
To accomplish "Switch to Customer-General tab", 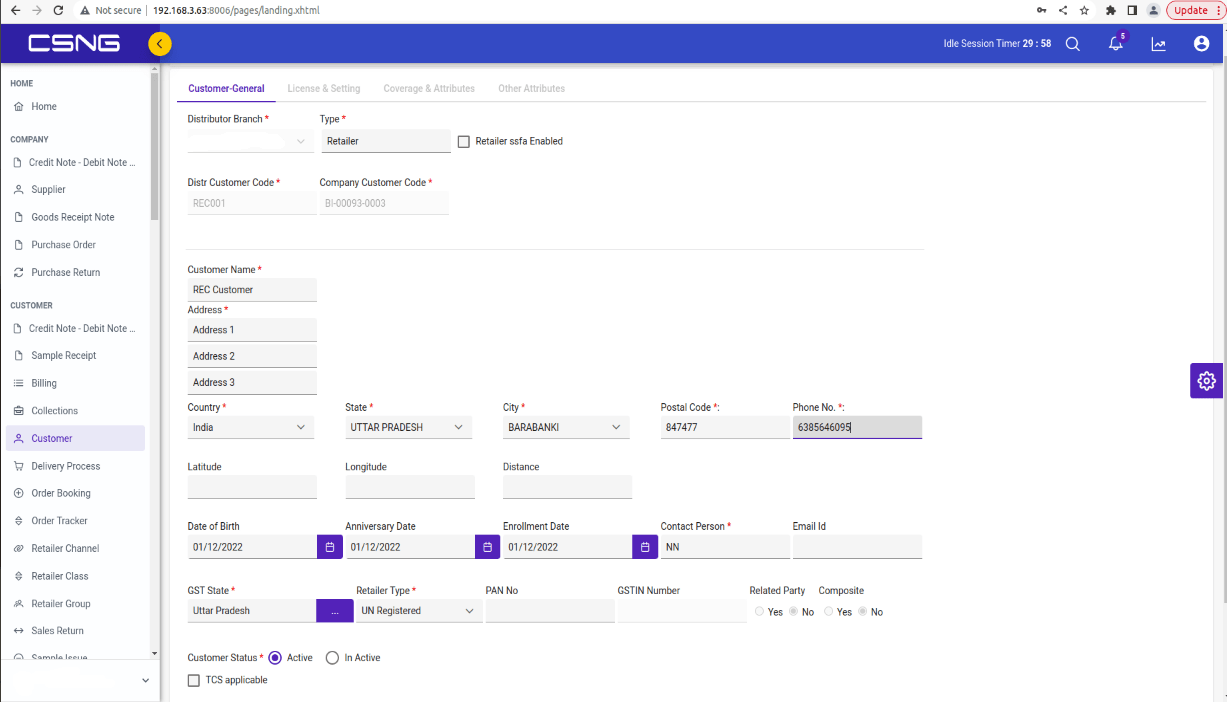I will click(x=226, y=89).
